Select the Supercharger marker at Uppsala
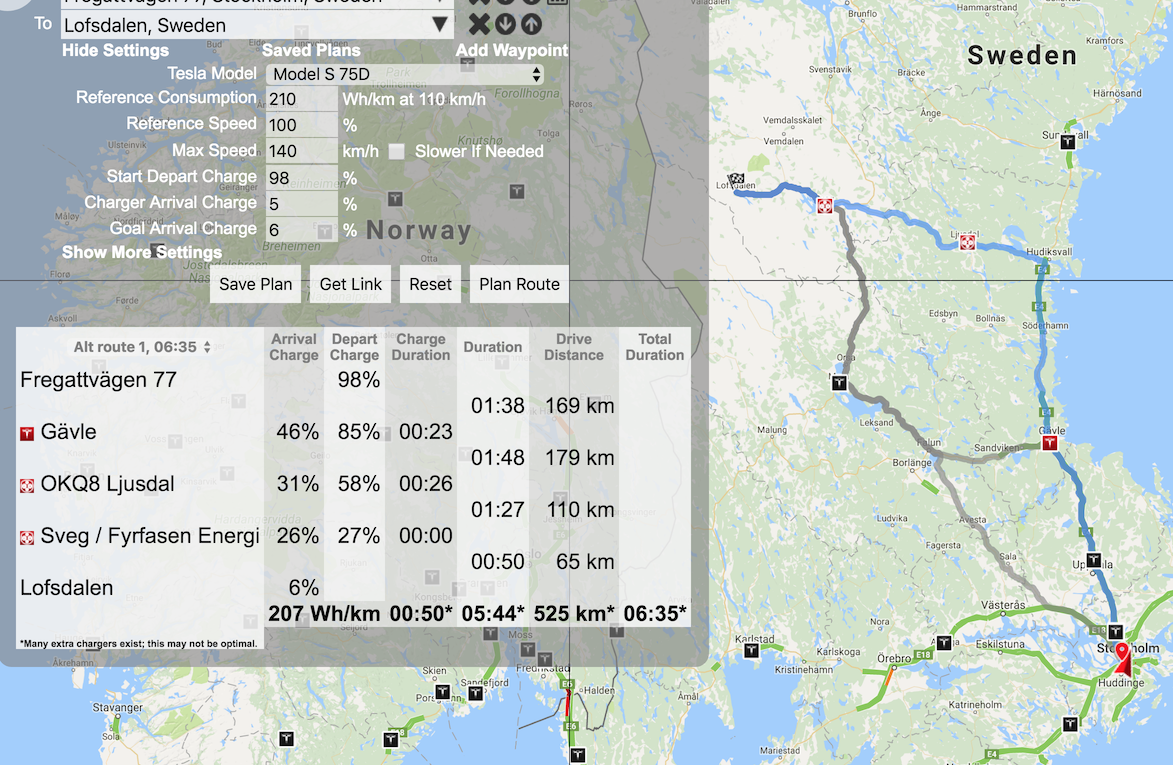The width and height of the screenshot is (1173, 765). pos(1094,559)
